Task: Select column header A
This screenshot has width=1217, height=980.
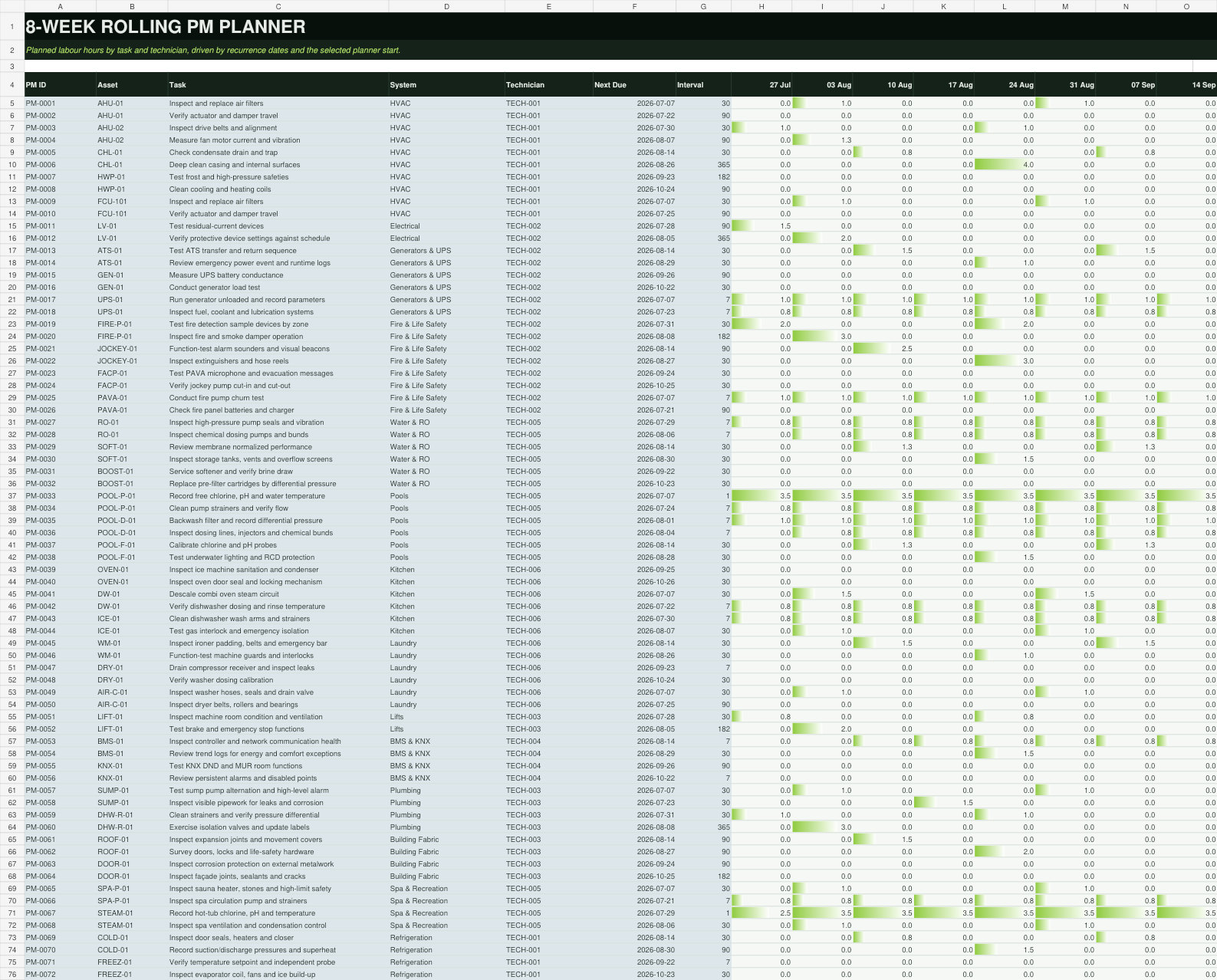Action: (x=60, y=6)
